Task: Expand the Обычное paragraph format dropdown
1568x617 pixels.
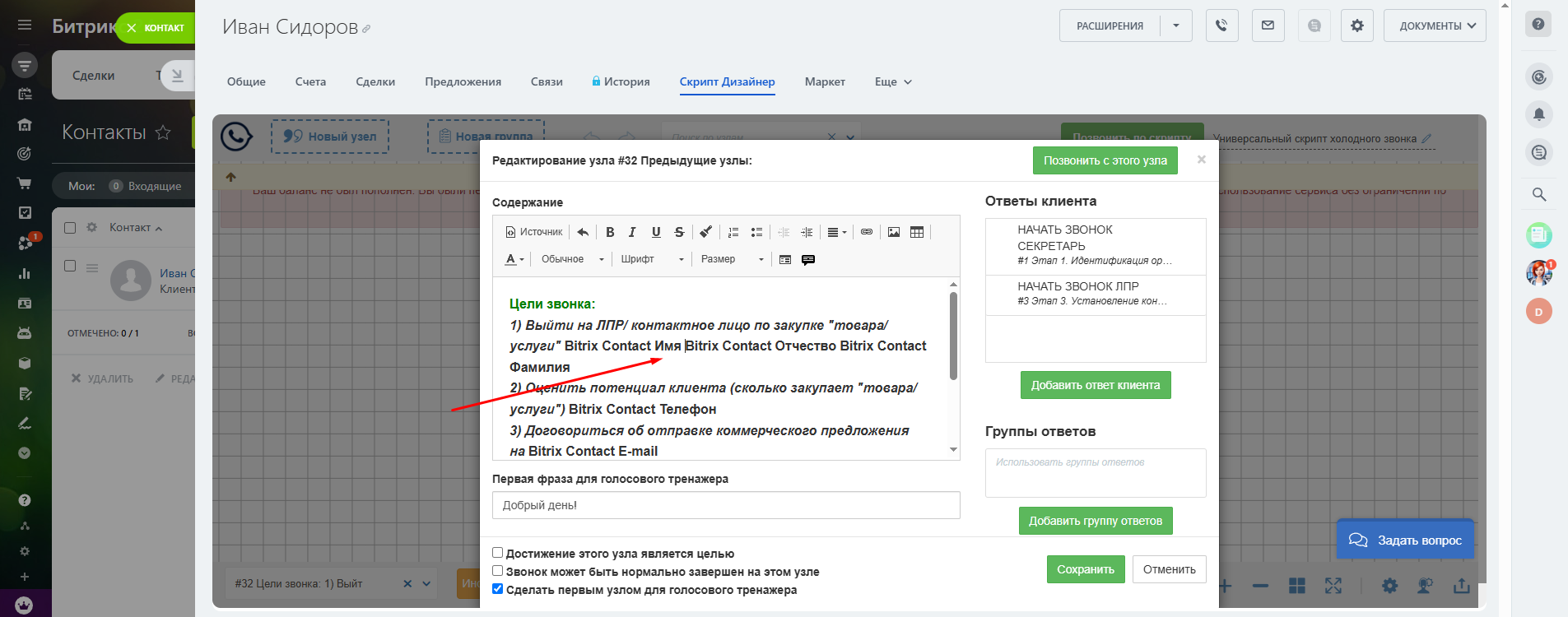Action: [x=572, y=259]
